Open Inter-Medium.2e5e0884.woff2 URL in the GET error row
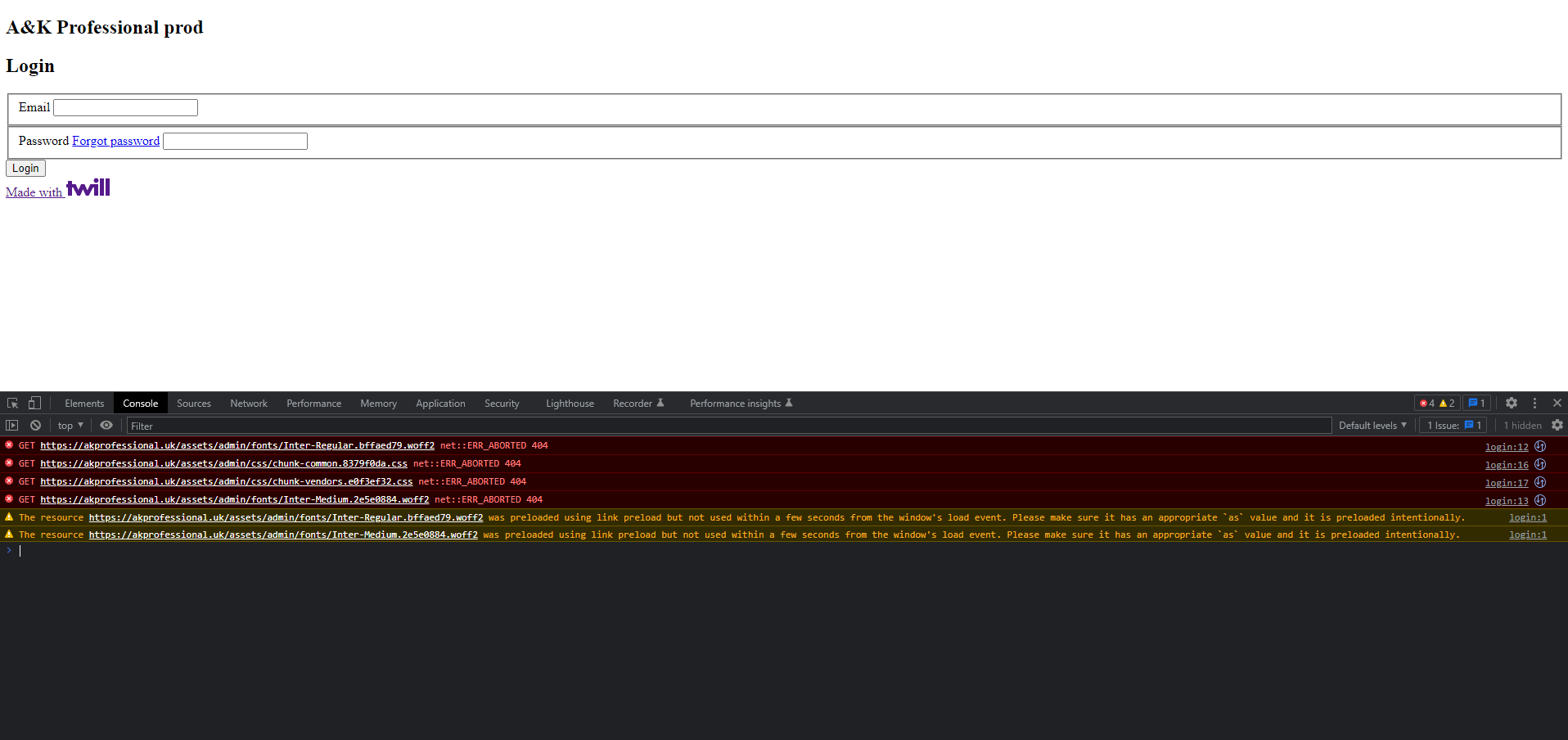The width and height of the screenshot is (1568, 740). coord(235,500)
